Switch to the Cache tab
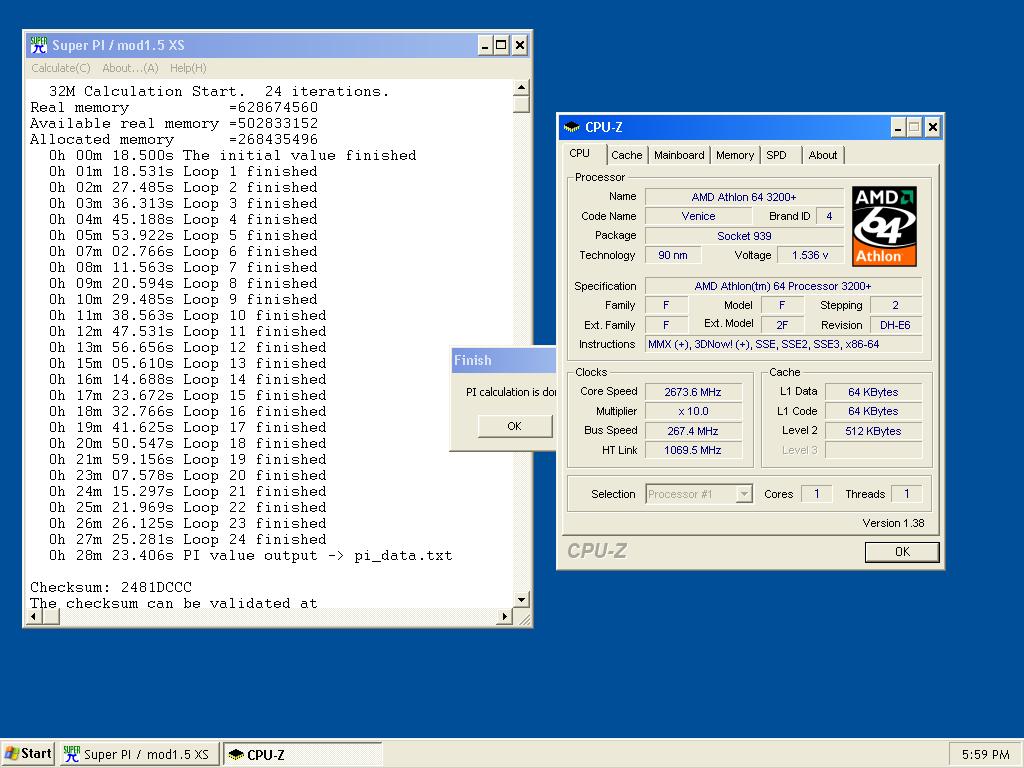The height and width of the screenshot is (768, 1024). [x=626, y=155]
